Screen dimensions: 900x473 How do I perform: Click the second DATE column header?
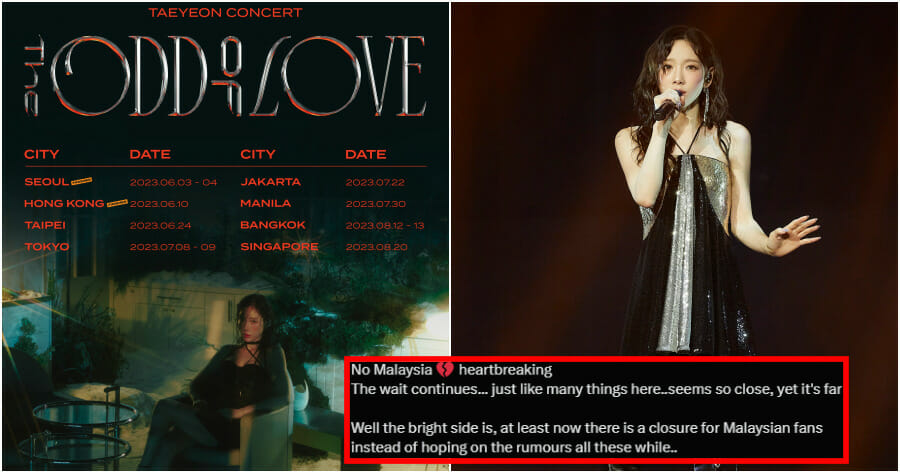pyautogui.click(x=366, y=154)
